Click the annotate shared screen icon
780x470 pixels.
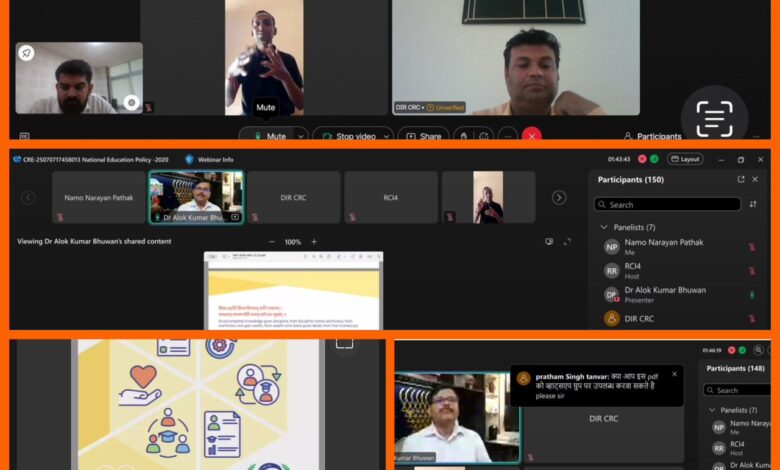(x=549, y=242)
